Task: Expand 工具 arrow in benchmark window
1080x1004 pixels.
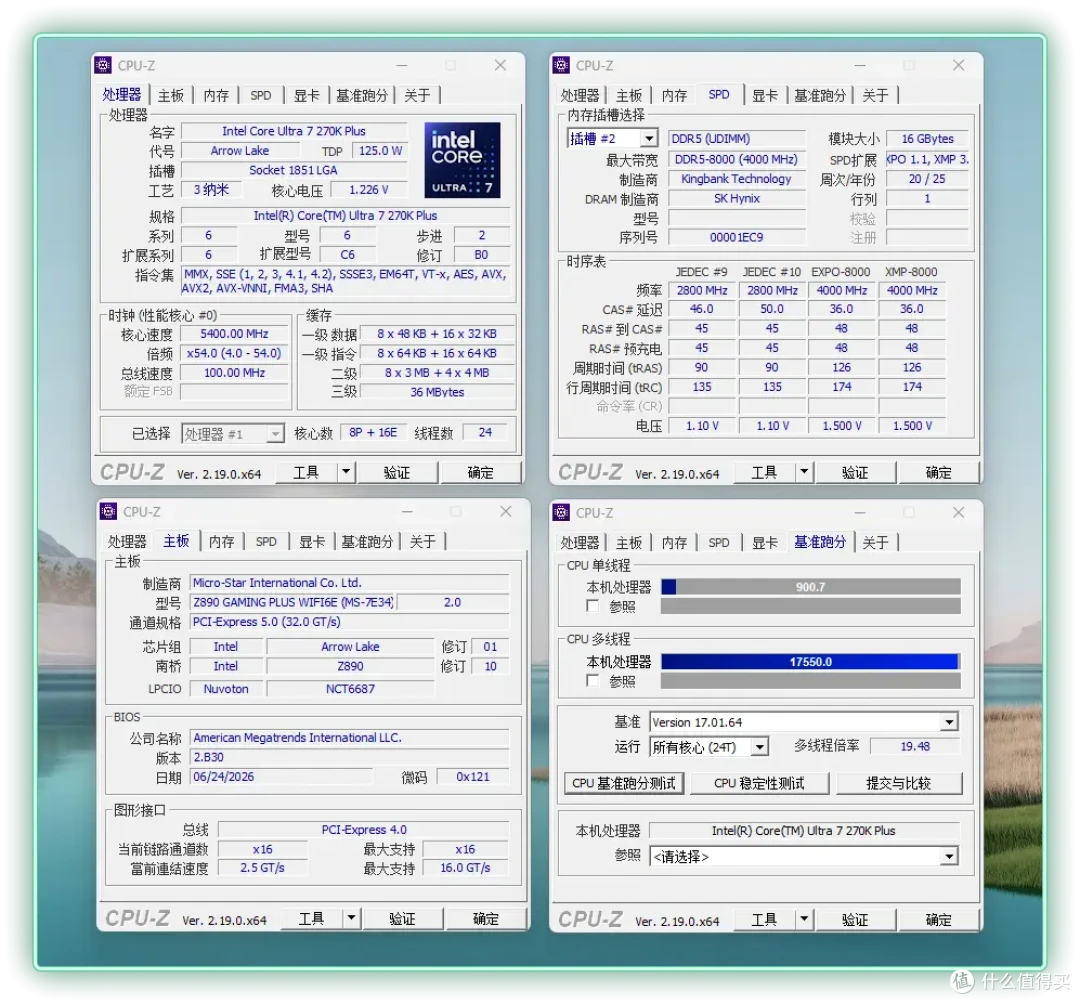Action: tap(804, 919)
